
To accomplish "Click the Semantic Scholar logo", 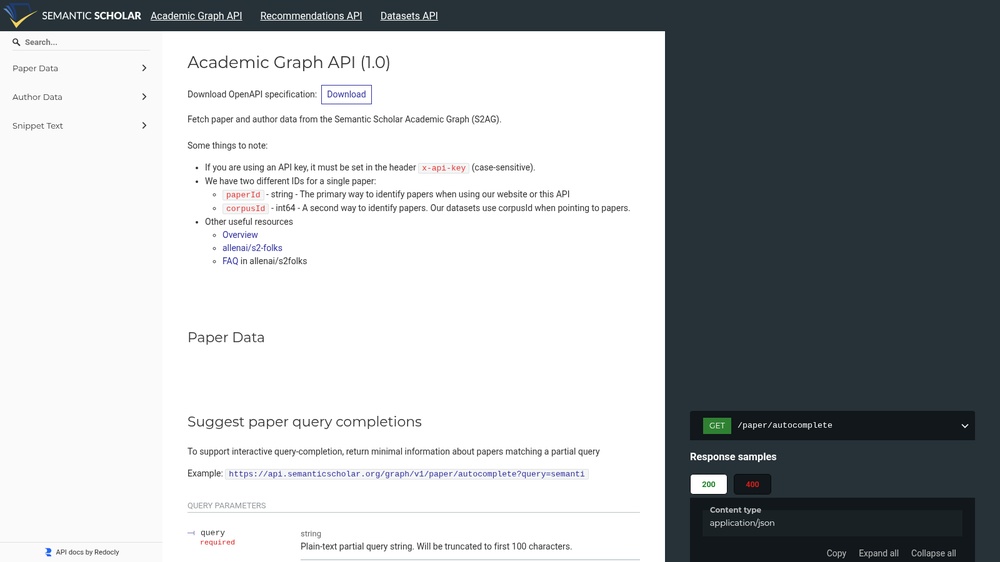I will pos(72,15).
